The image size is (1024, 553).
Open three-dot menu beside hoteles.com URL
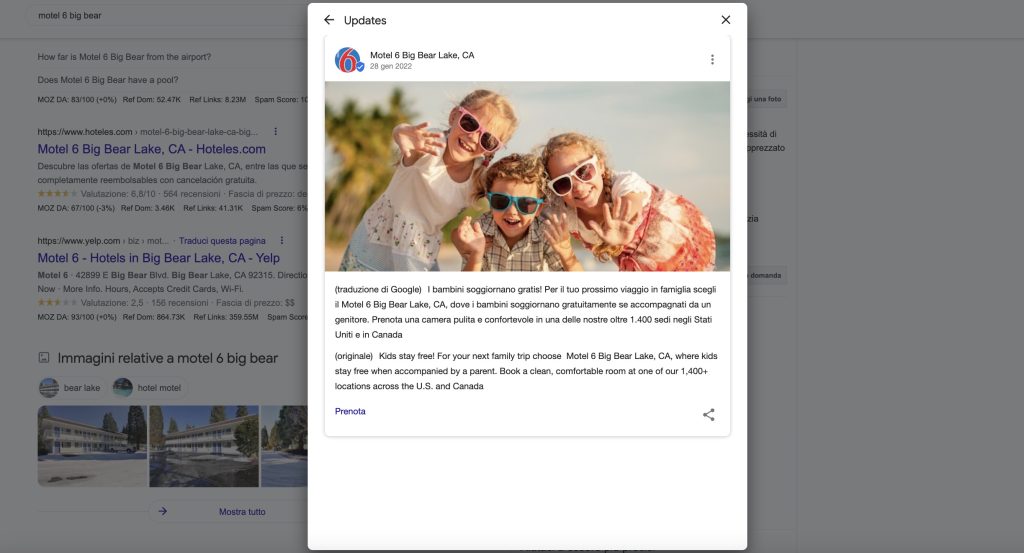click(x=276, y=132)
